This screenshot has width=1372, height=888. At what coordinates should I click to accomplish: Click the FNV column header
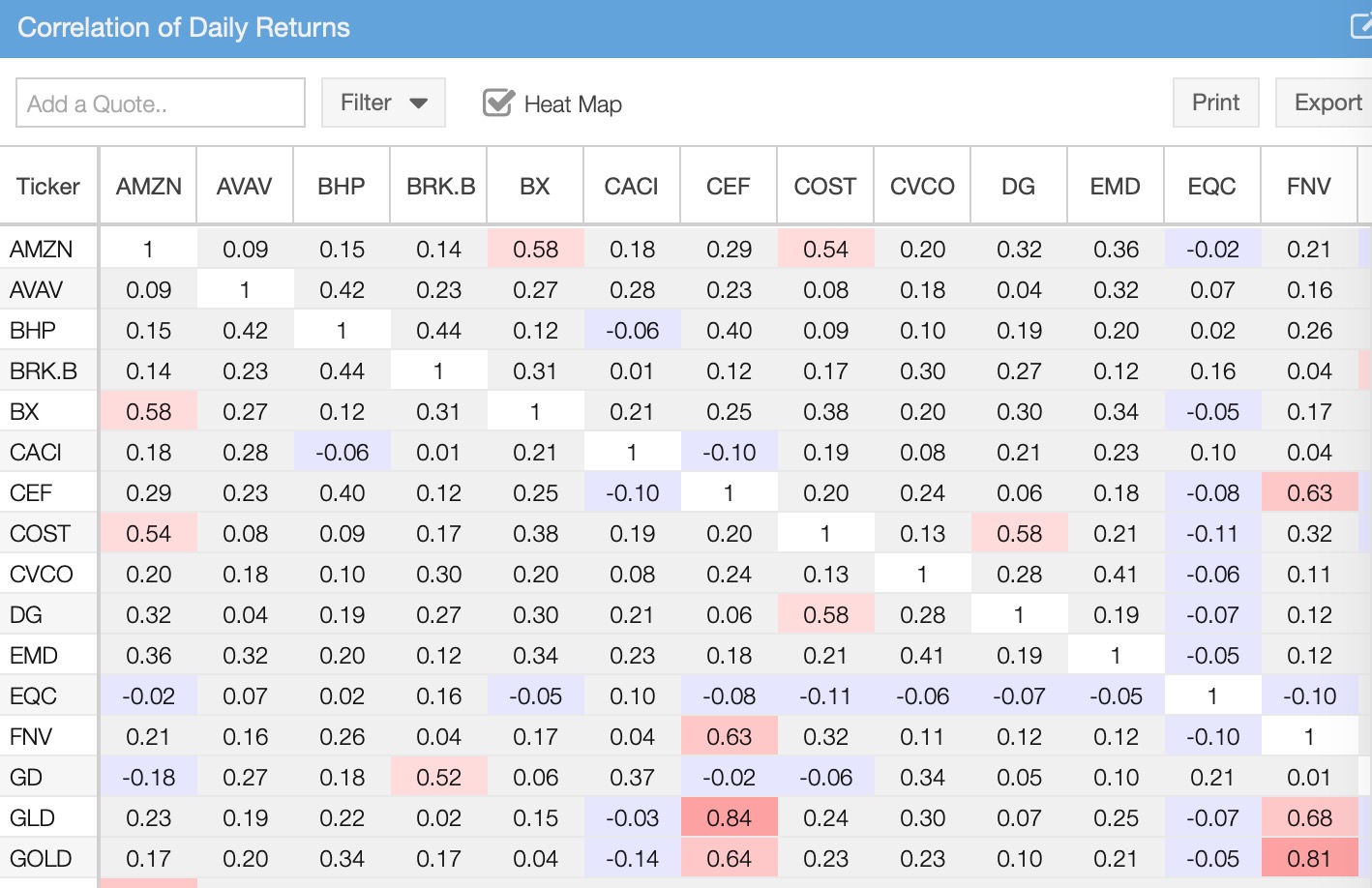click(1308, 187)
